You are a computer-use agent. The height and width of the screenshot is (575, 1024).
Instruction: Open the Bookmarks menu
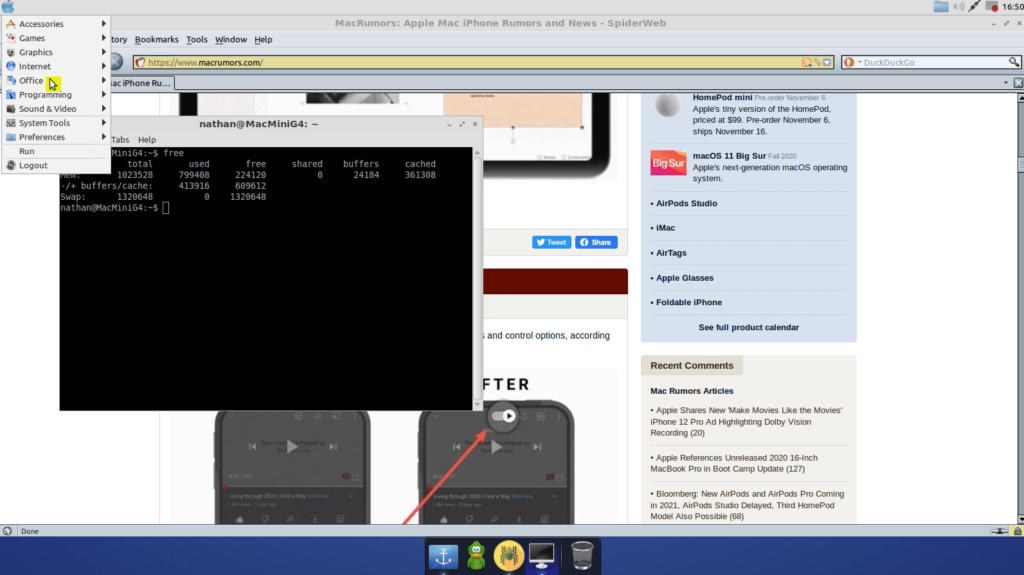coord(157,39)
